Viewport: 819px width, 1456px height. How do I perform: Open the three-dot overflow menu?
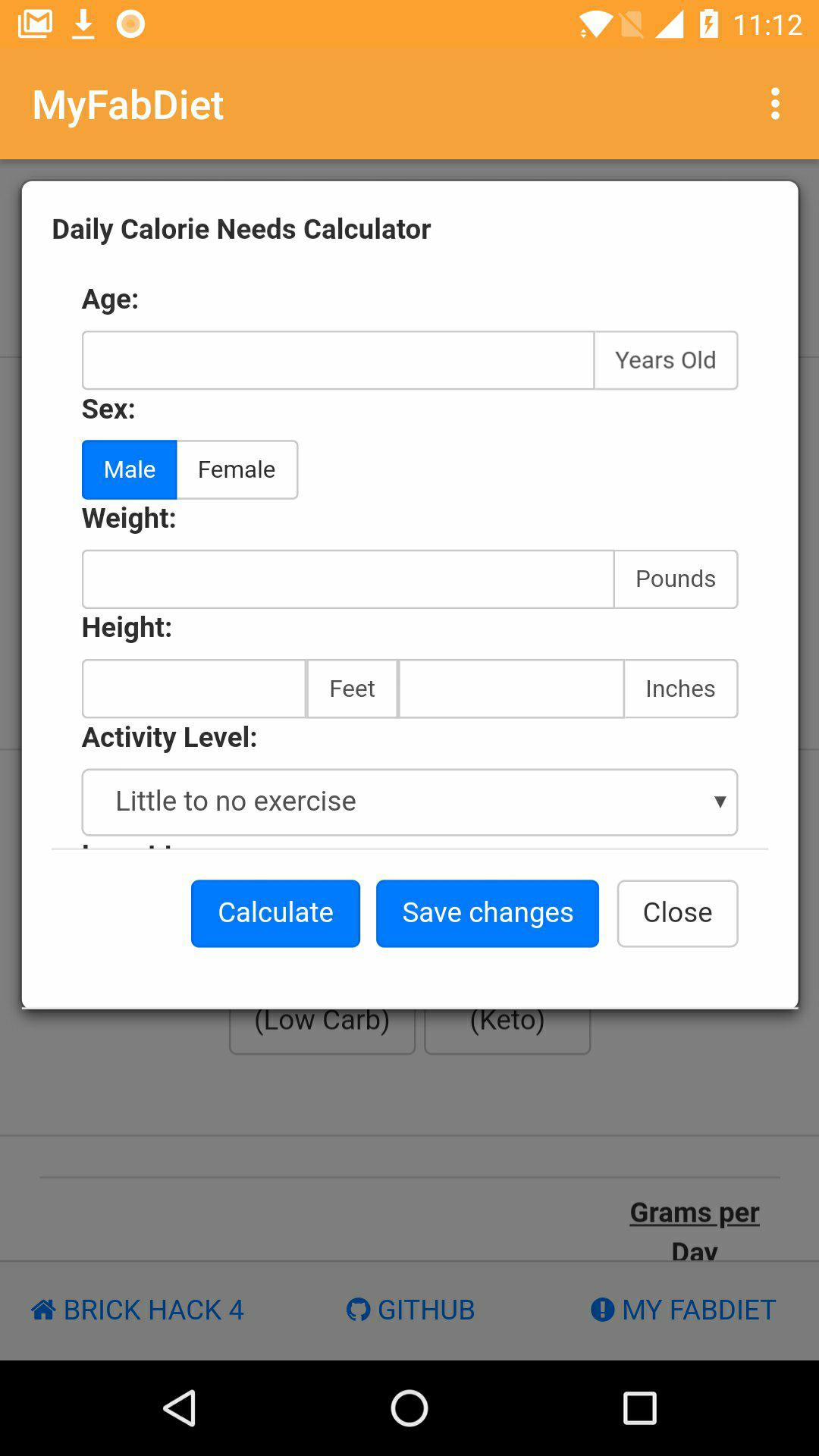click(x=775, y=104)
